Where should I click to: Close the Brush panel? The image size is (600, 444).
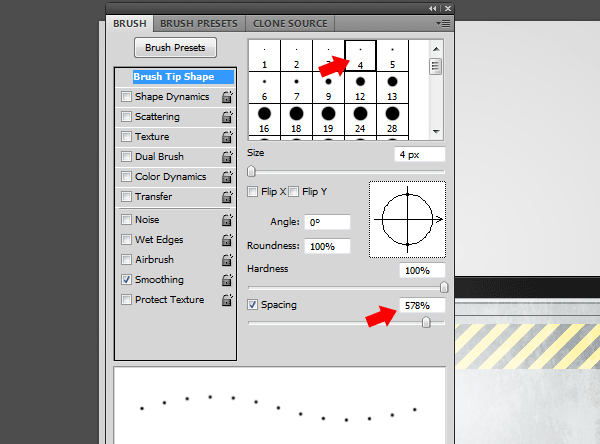point(448,8)
